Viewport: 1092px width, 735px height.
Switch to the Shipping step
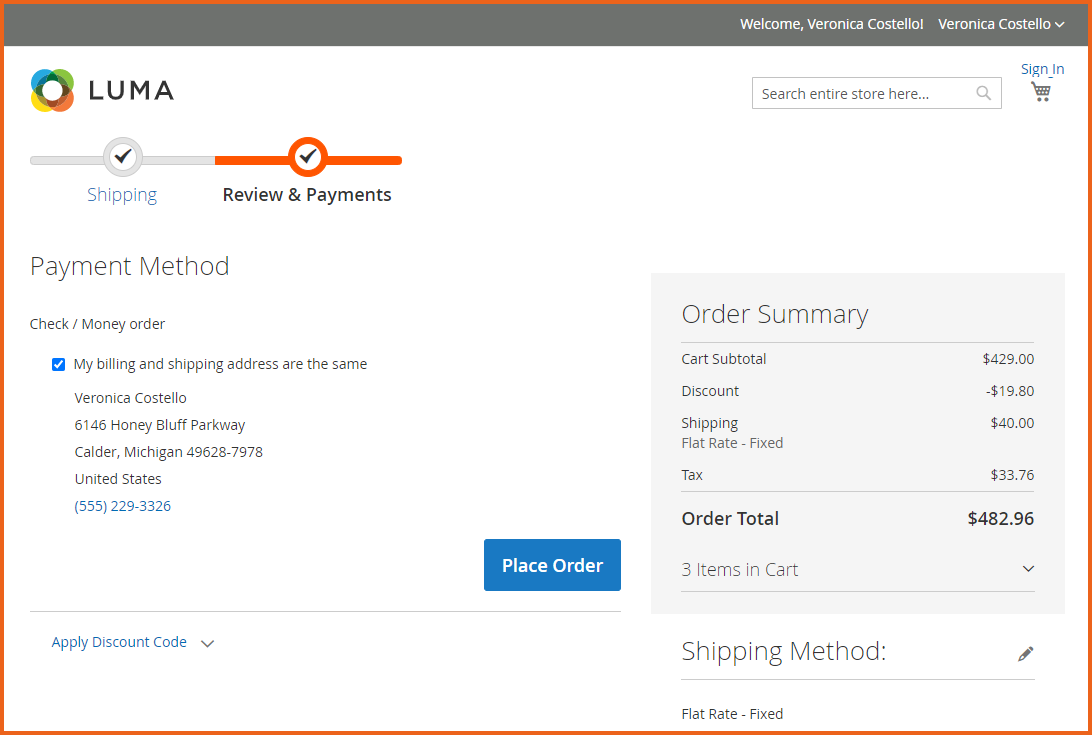click(x=122, y=194)
